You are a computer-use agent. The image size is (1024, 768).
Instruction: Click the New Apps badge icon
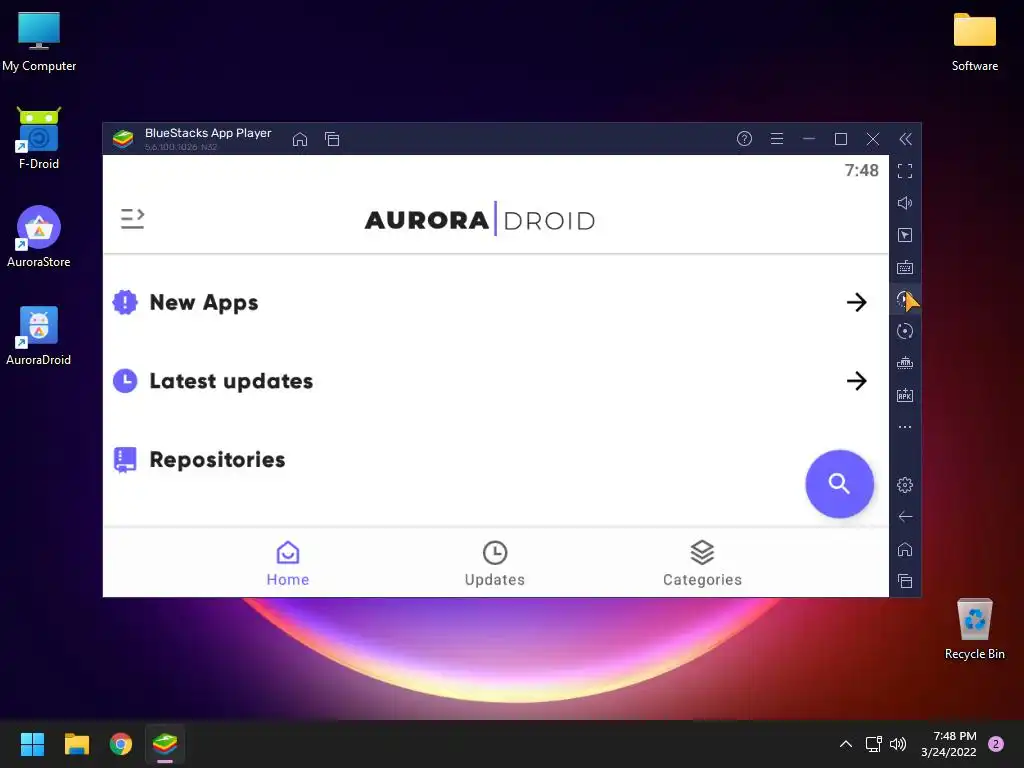pyautogui.click(x=125, y=302)
